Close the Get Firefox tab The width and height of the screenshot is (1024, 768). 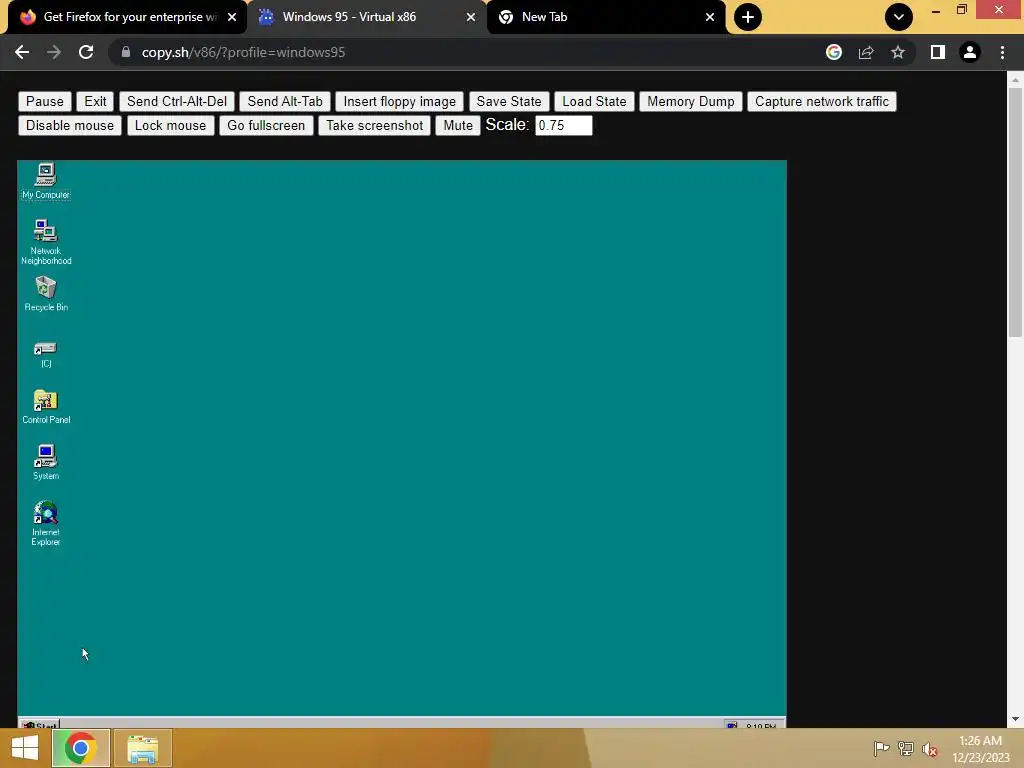tap(232, 17)
